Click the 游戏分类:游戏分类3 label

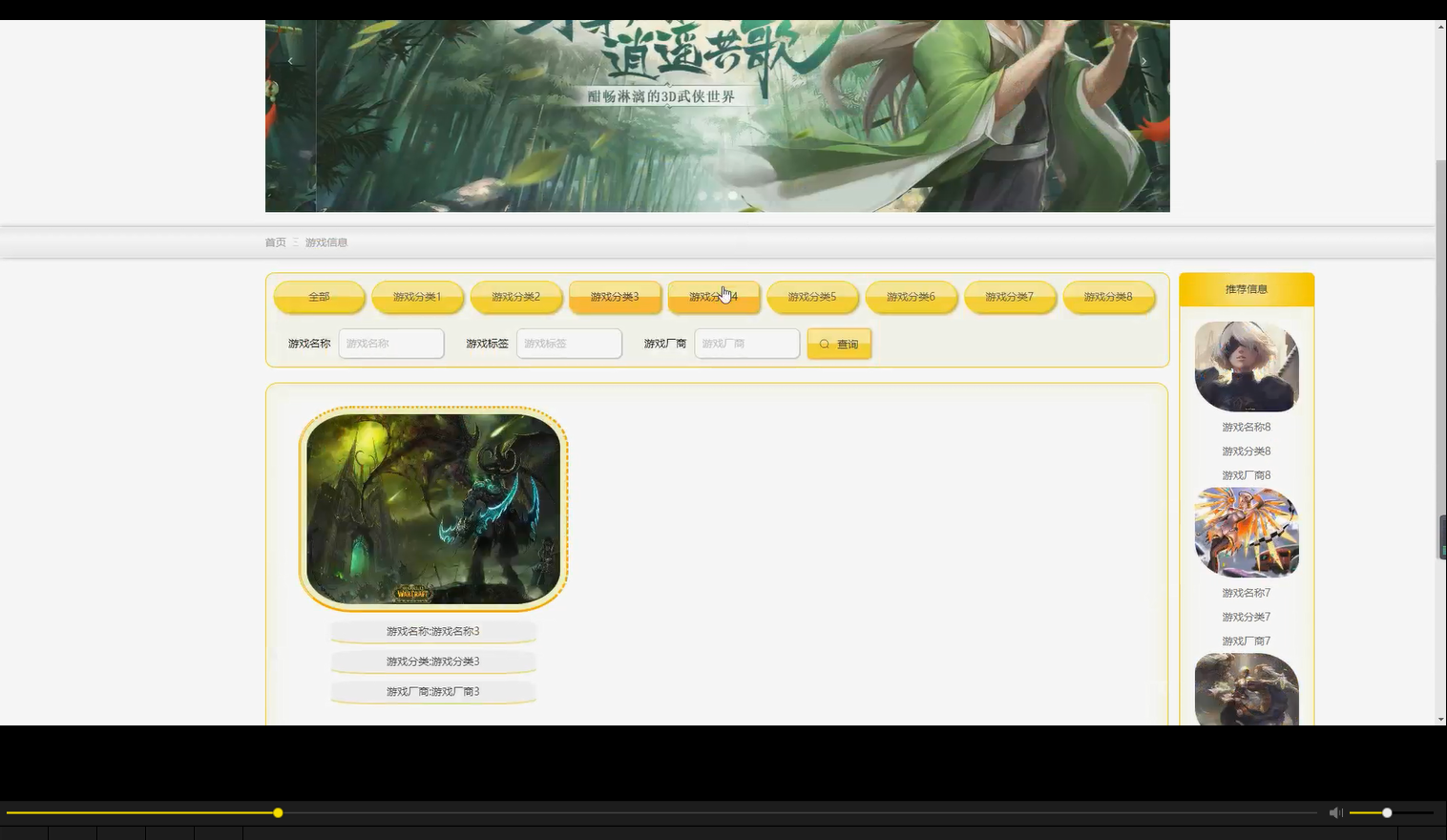pos(433,661)
